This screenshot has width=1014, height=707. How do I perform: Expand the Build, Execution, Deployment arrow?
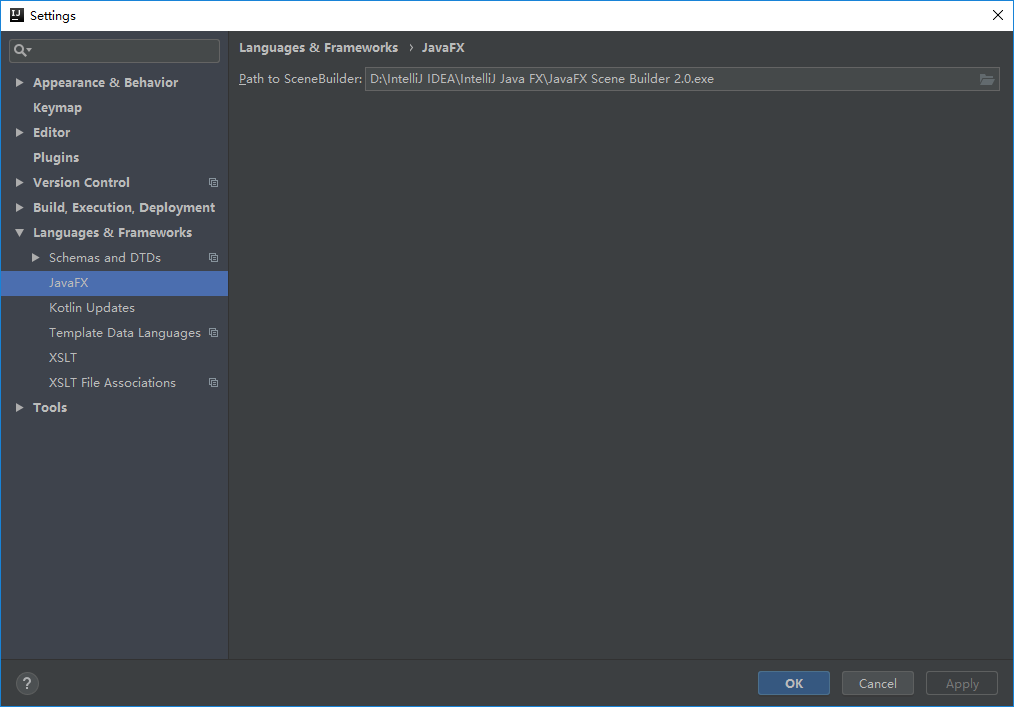tap(19, 208)
